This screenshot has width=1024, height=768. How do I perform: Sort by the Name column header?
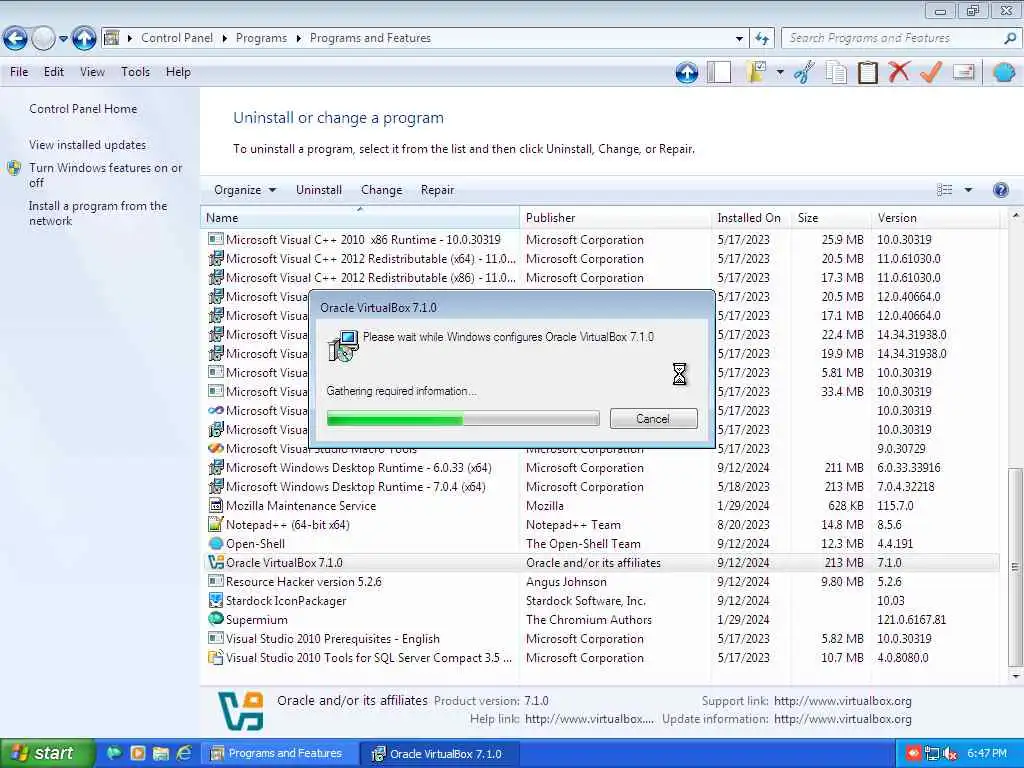(x=360, y=218)
